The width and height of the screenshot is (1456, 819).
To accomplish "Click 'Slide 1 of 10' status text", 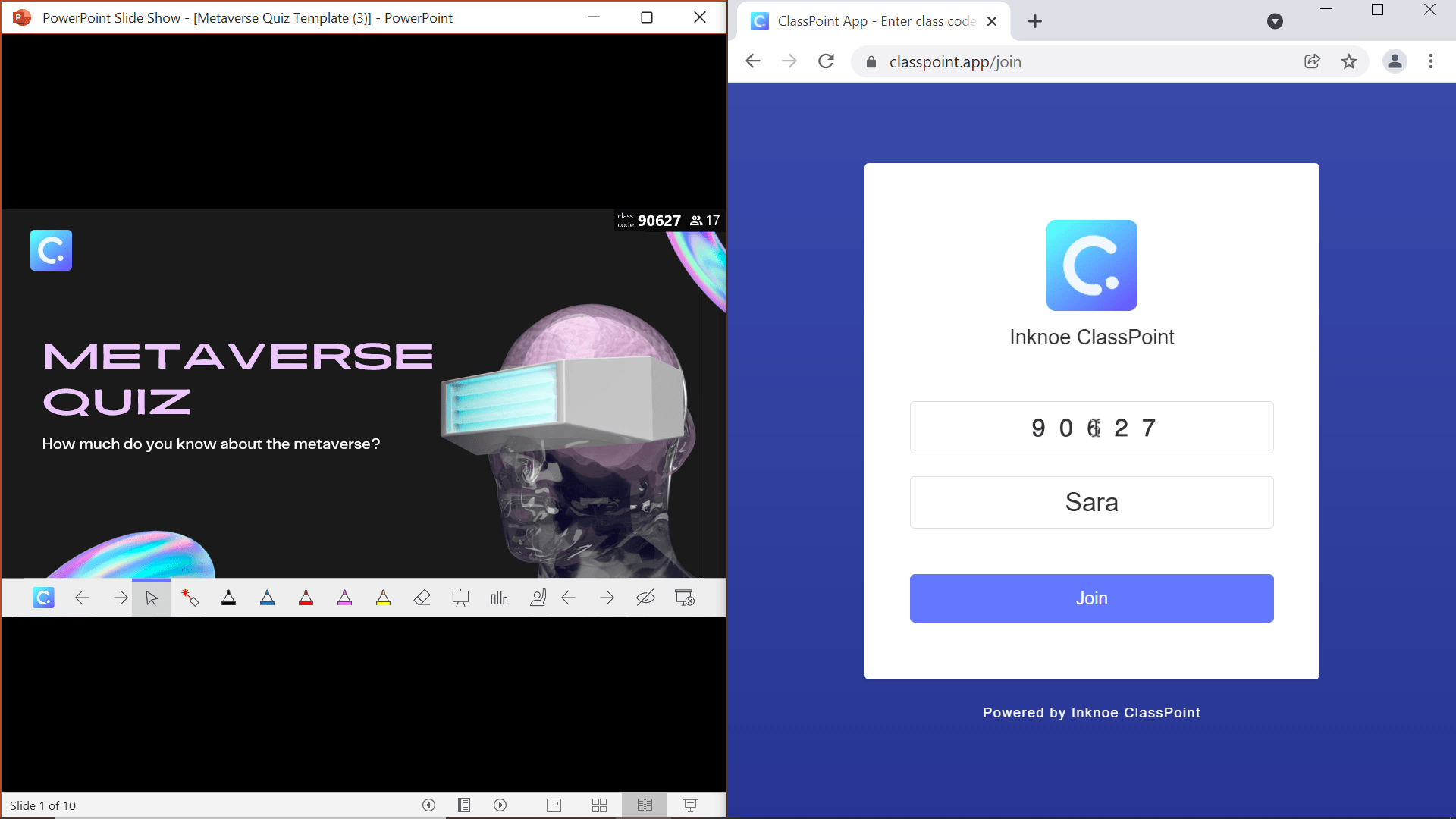I will click(43, 805).
